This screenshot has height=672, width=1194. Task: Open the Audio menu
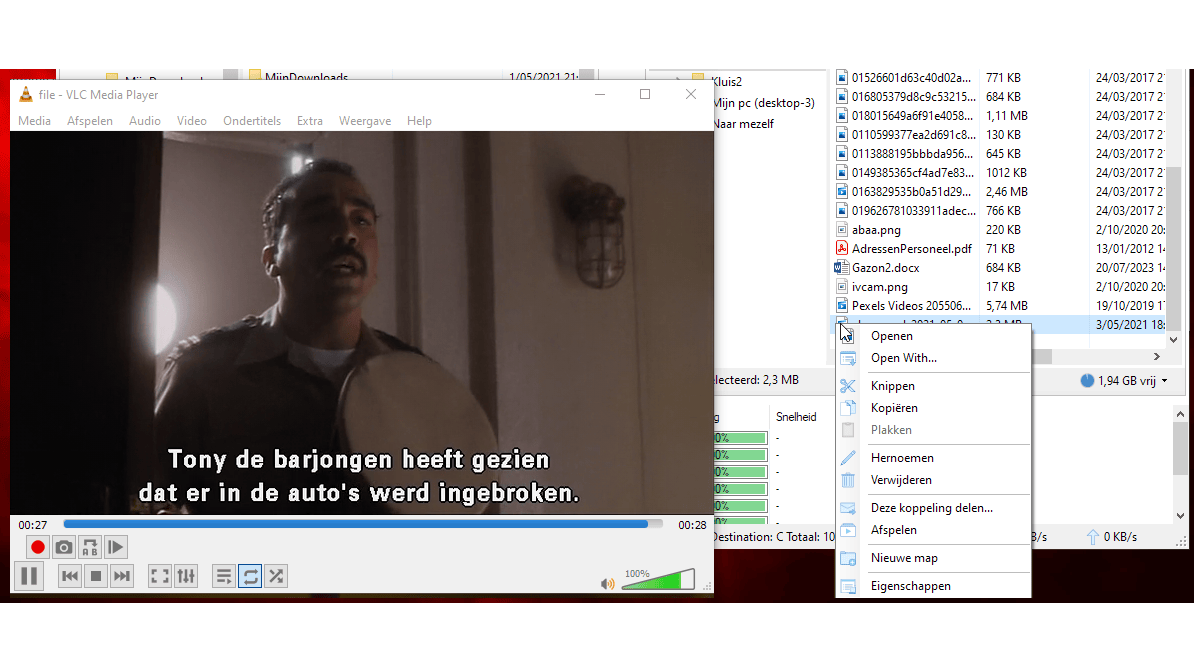[145, 120]
